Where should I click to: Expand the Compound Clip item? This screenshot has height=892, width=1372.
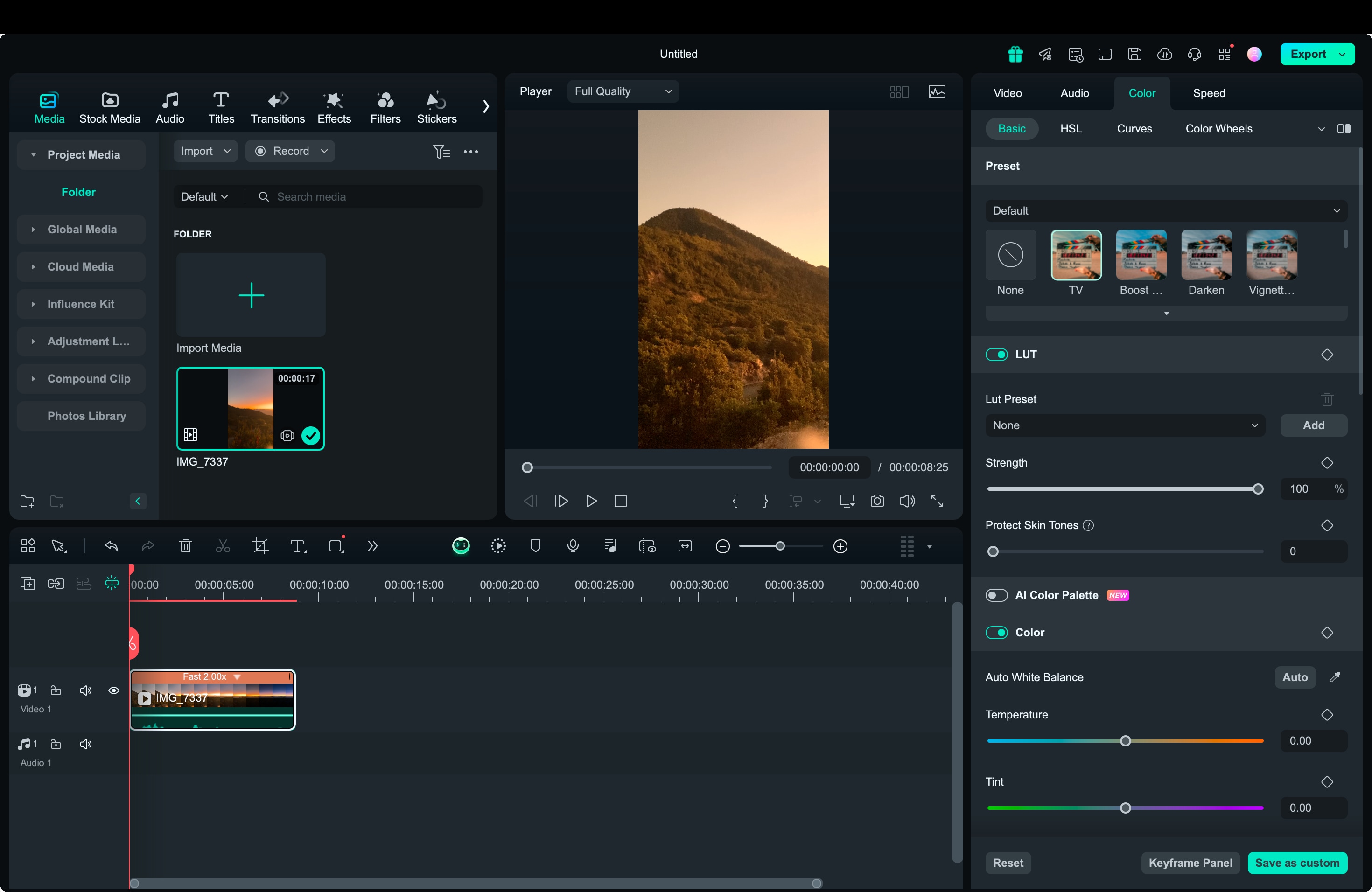81,378
